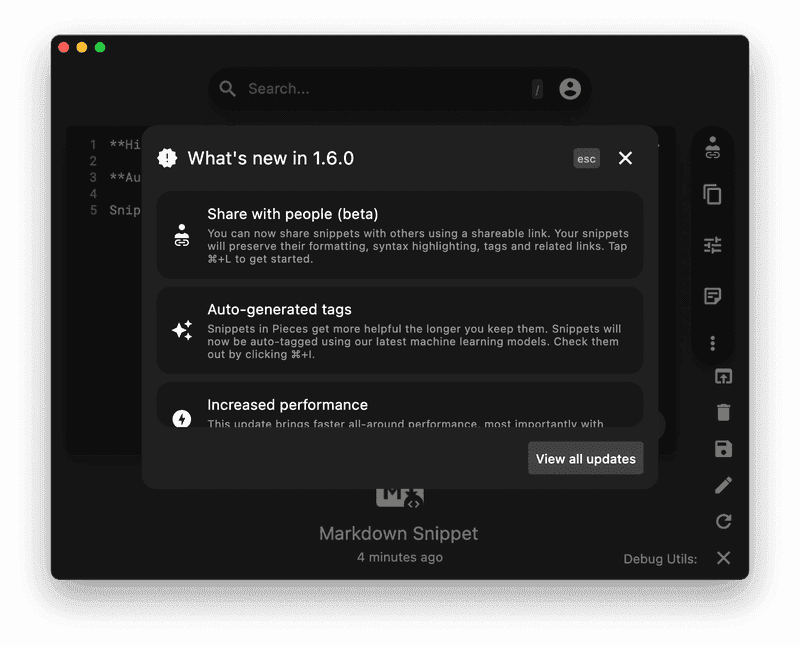The image size is (800, 647).
Task: Open the annotations panel icon
Action: (713, 293)
